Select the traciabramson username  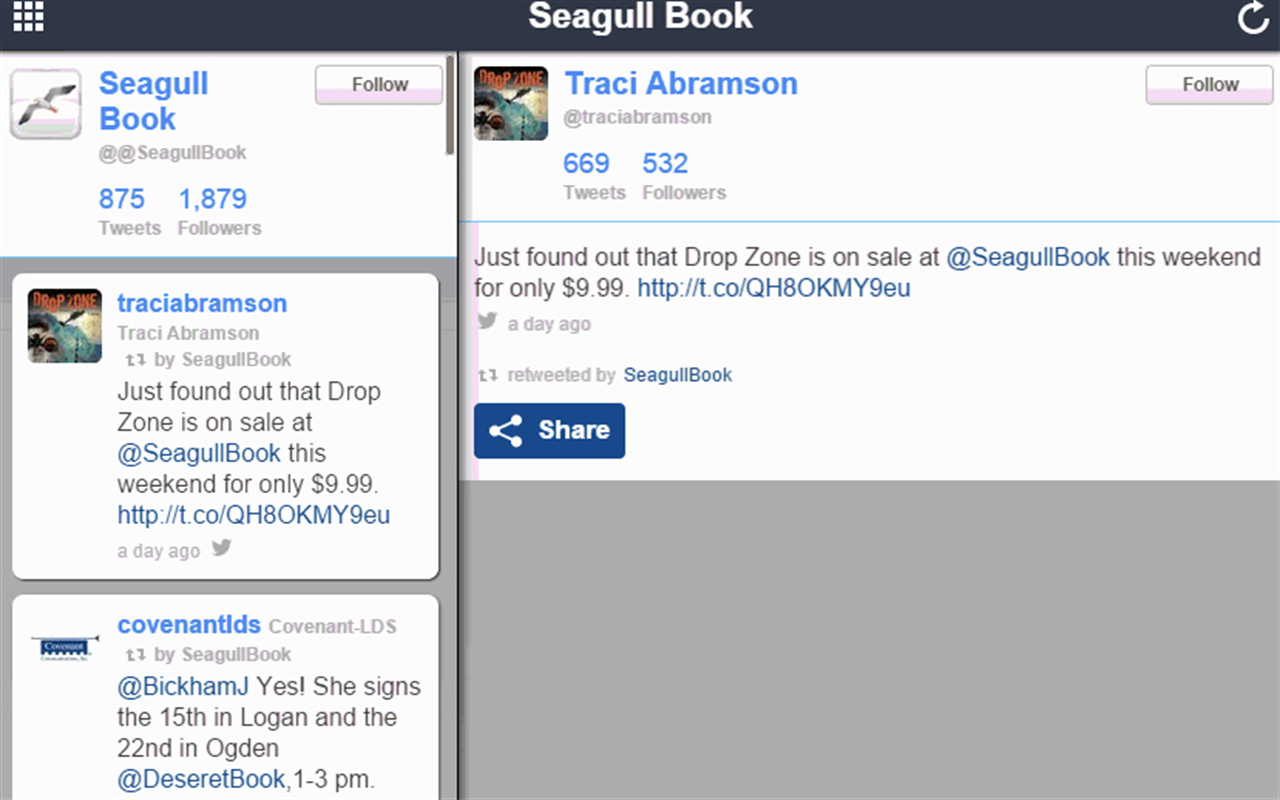[x=202, y=303]
